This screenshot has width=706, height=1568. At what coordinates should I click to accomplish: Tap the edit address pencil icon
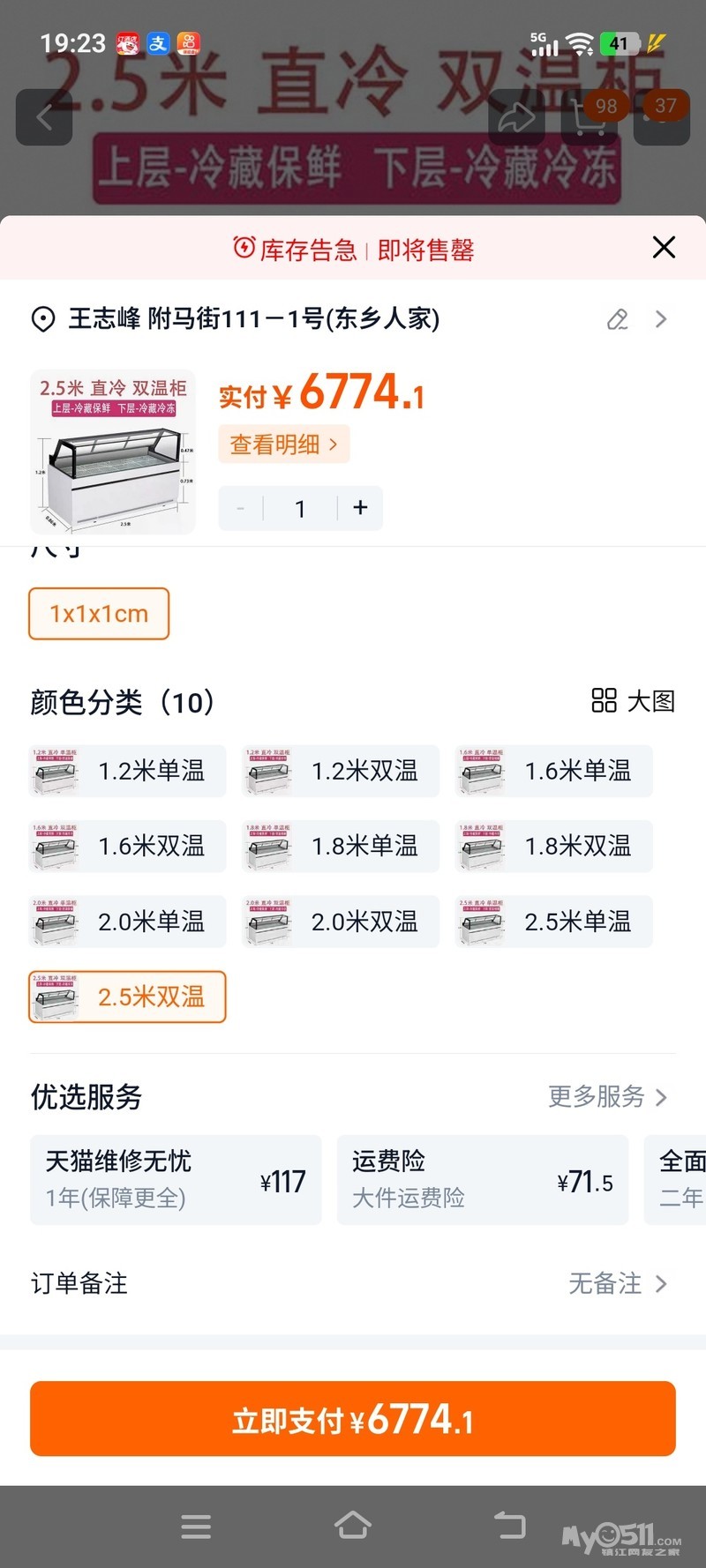pyautogui.click(x=618, y=319)
